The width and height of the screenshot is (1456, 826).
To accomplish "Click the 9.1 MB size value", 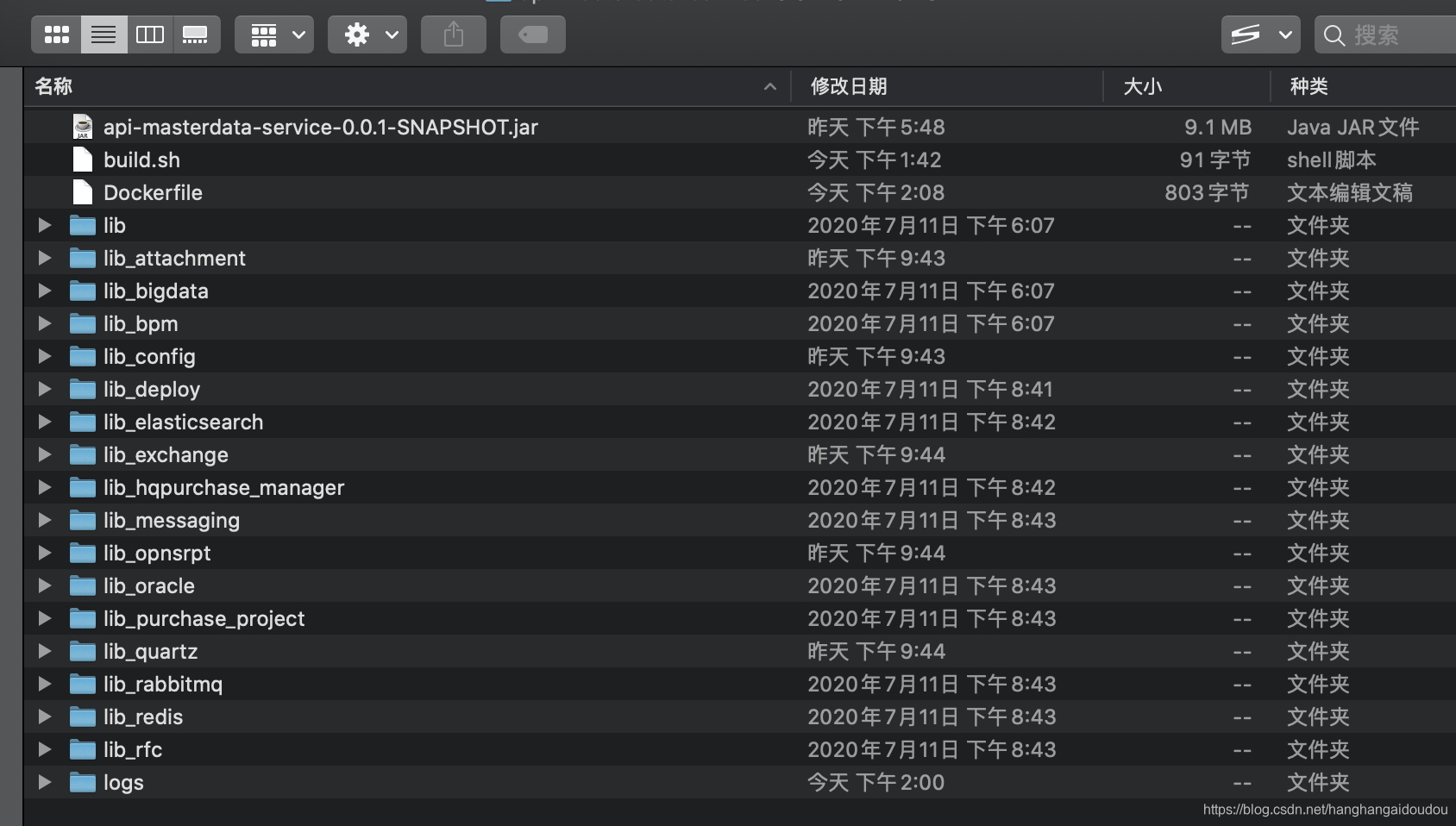I will (x=1218, y=127).
